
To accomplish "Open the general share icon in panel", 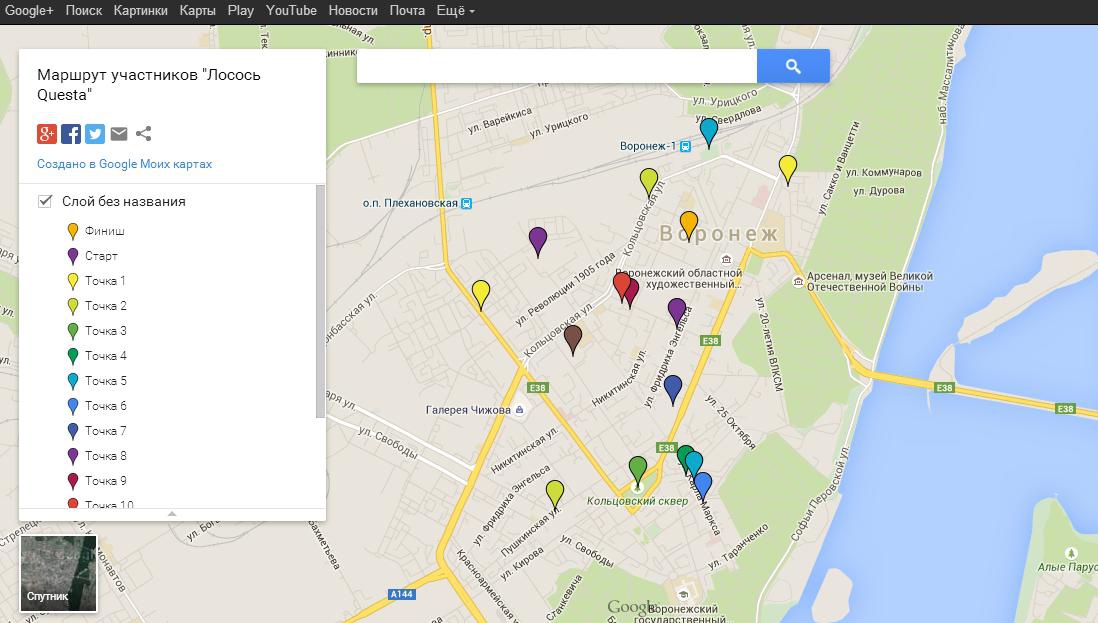I will 144,134.
